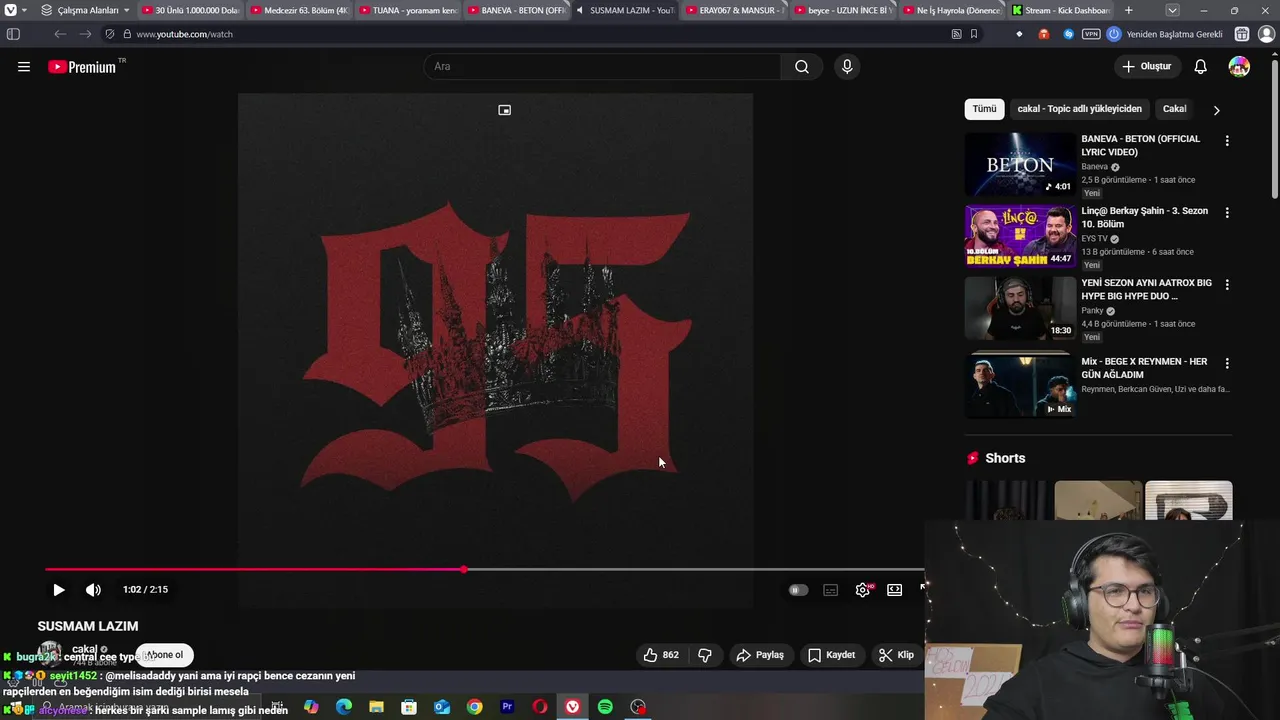Select the Tümü filter chip
This screenshot has height=720, width=1280.
pos(985,109)
